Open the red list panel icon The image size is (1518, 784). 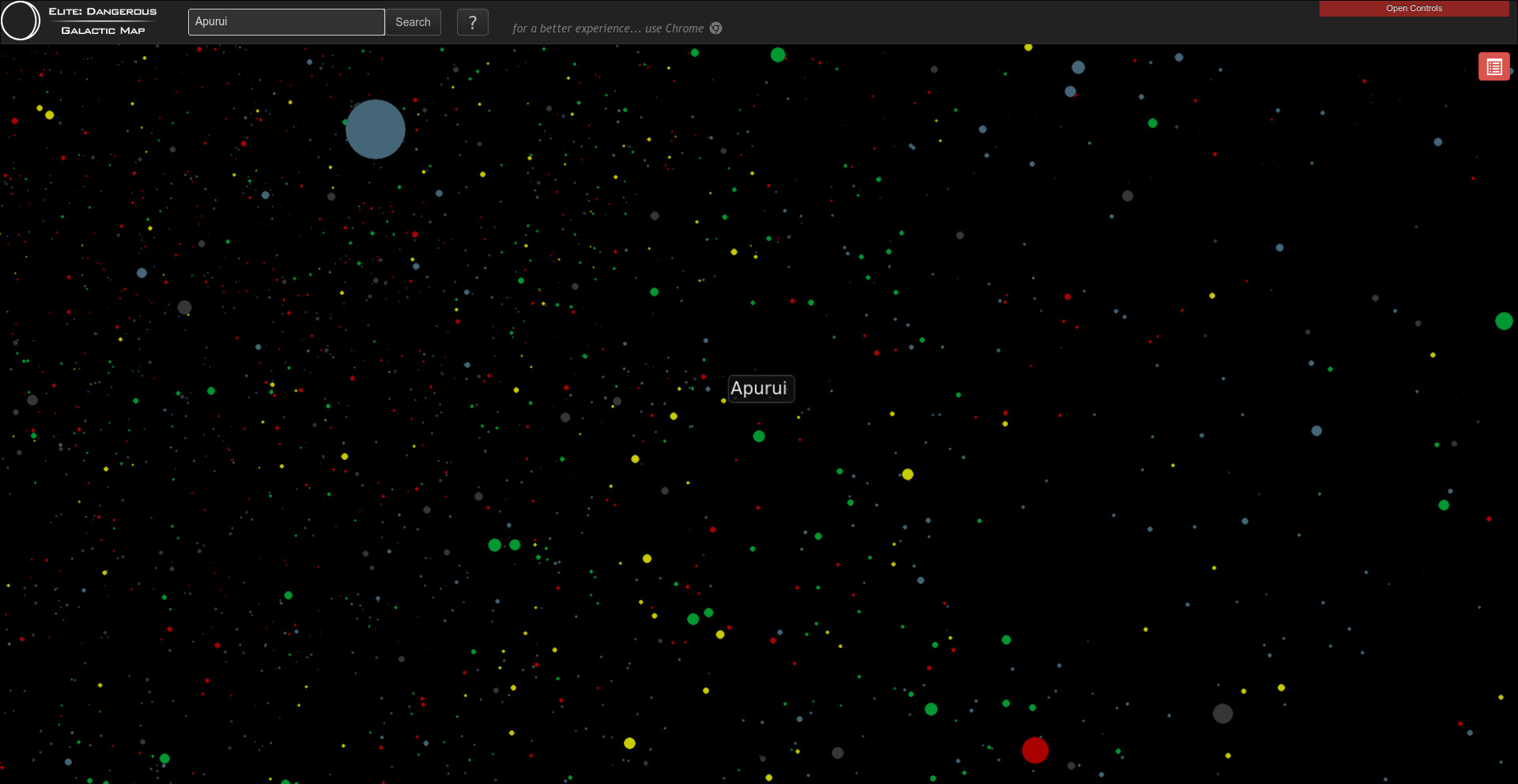coord(1494,67)
